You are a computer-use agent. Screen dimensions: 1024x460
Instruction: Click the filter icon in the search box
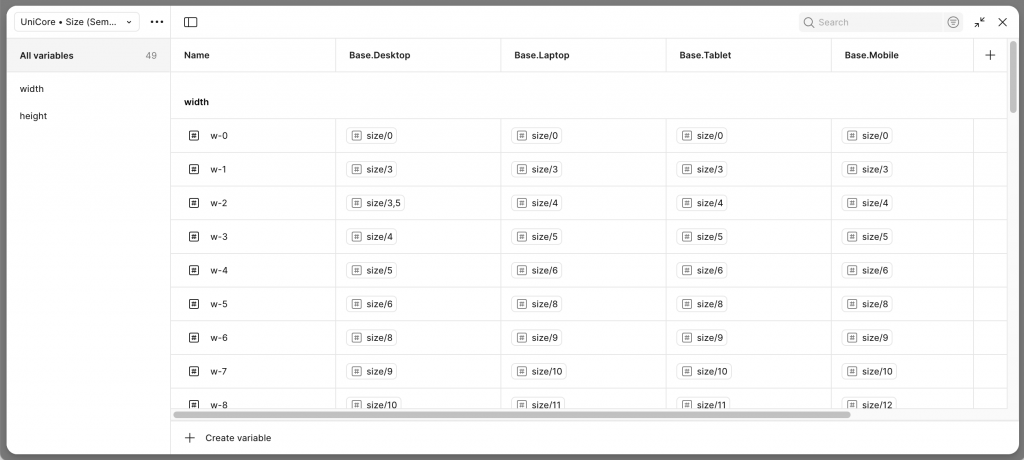(x=953, y=22)
